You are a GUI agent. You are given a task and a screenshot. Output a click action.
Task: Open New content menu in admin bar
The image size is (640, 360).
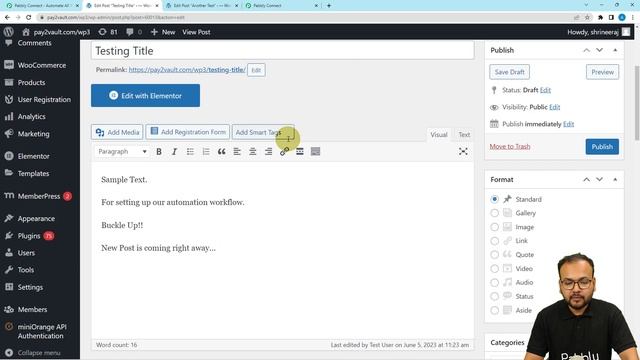pos(163,32)
